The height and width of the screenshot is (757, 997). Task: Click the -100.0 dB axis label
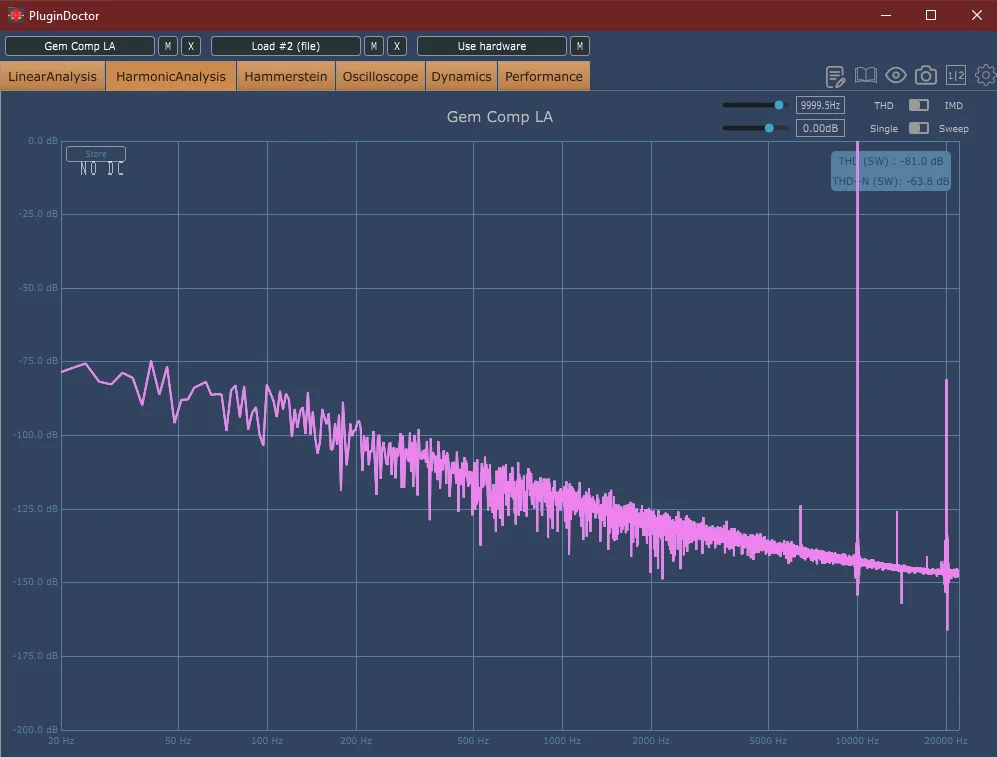36,435
